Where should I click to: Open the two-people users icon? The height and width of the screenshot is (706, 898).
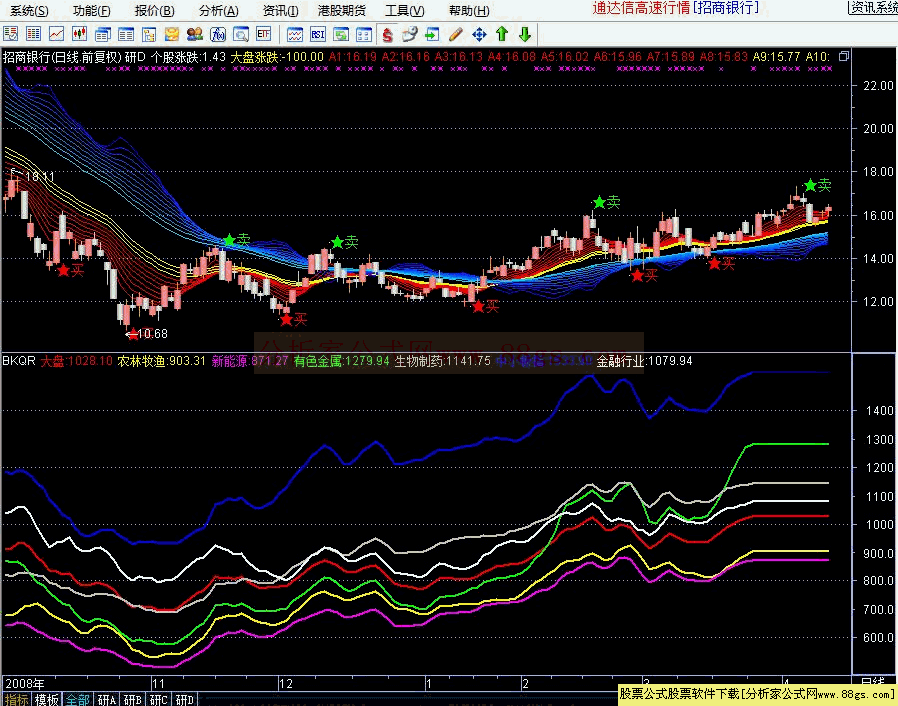tap(195, 34)
